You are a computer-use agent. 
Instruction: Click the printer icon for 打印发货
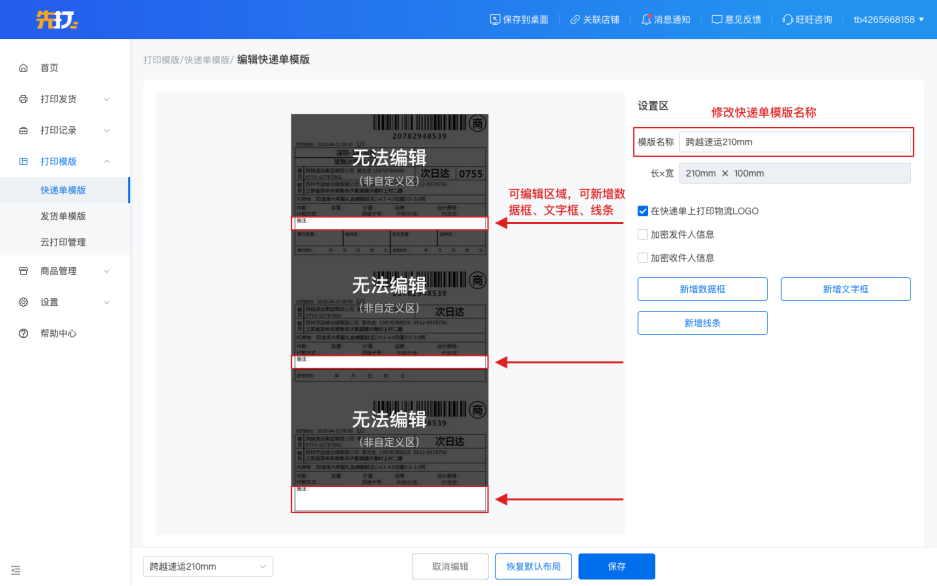tap(23, 99)
